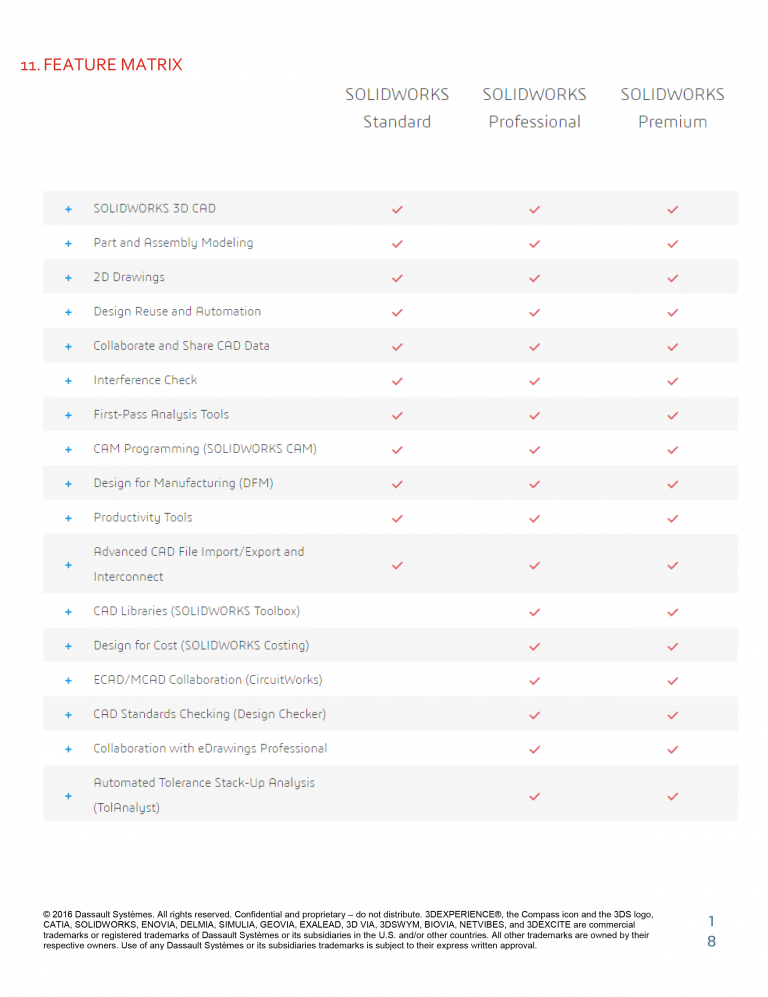
Task: Click Professional checkmark for eDrawings Professional row
Action: coord(535,749)
